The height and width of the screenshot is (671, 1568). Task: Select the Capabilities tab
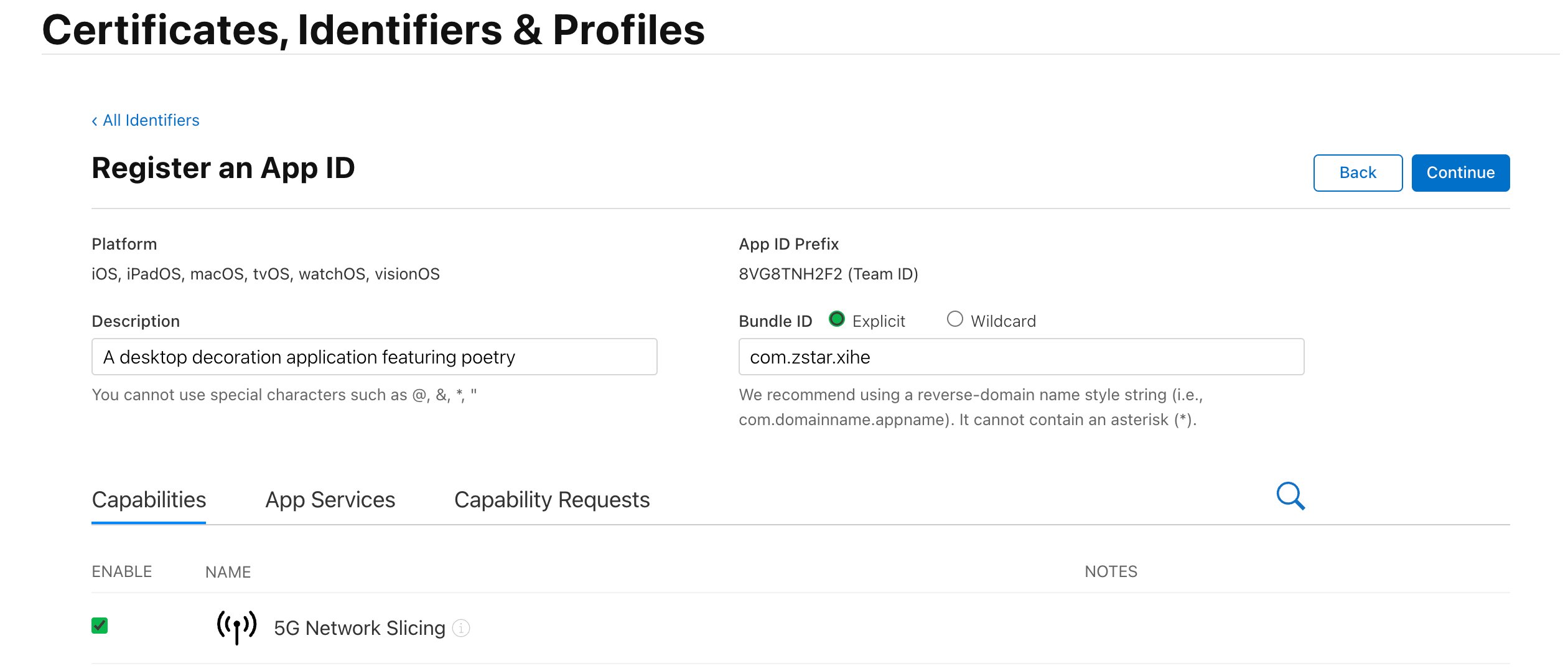[149, 500]
